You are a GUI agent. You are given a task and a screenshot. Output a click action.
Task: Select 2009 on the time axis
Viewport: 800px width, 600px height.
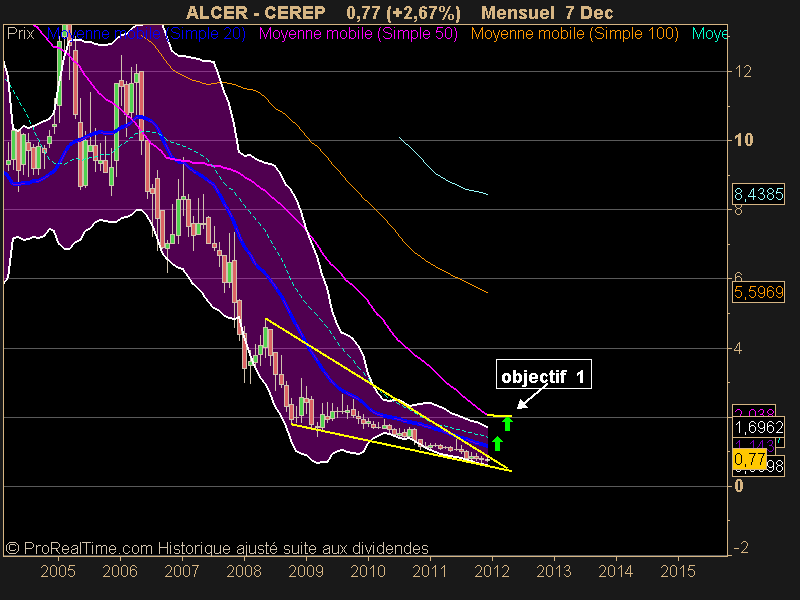click(x=306, y=571)
